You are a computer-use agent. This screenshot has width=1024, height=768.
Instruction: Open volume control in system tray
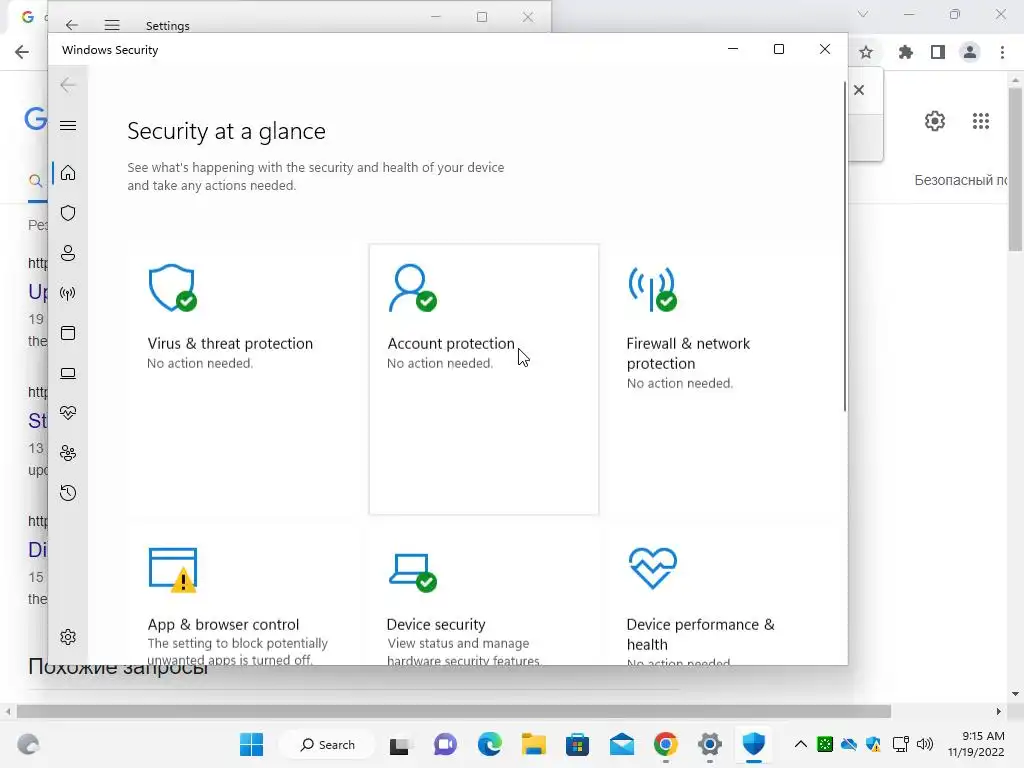click(925, 744)
